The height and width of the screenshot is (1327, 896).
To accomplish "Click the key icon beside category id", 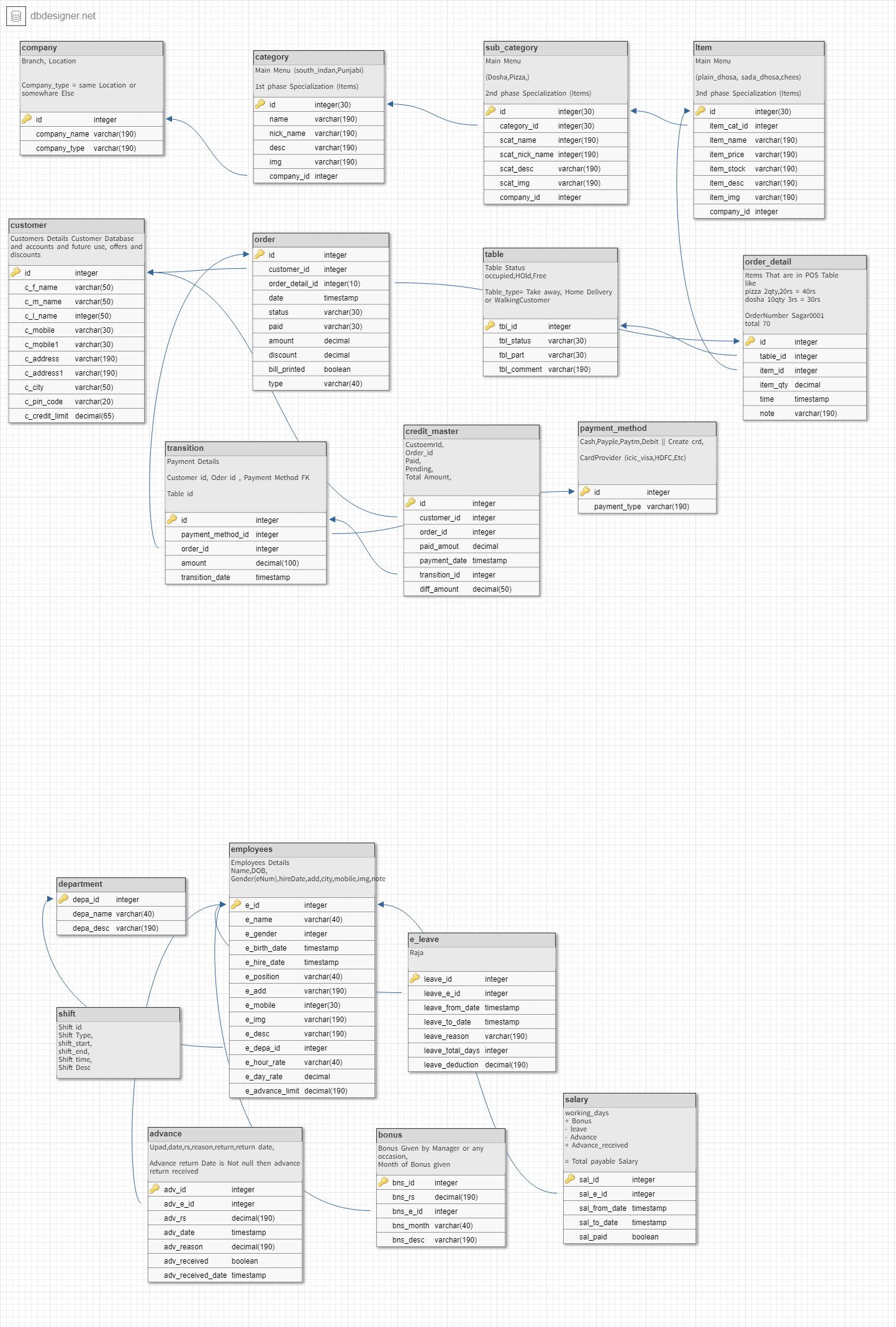I will pyautogui.click(x=260, y=104).
